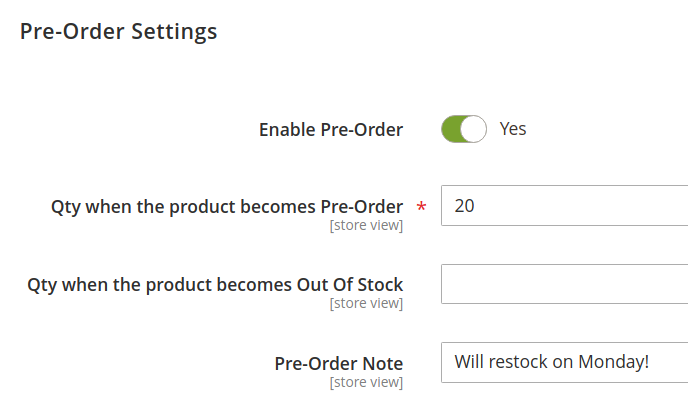This screenshot has height=397, width=688.
Task: Click the red required asterisk icon
Action: [x=421, y=207]
